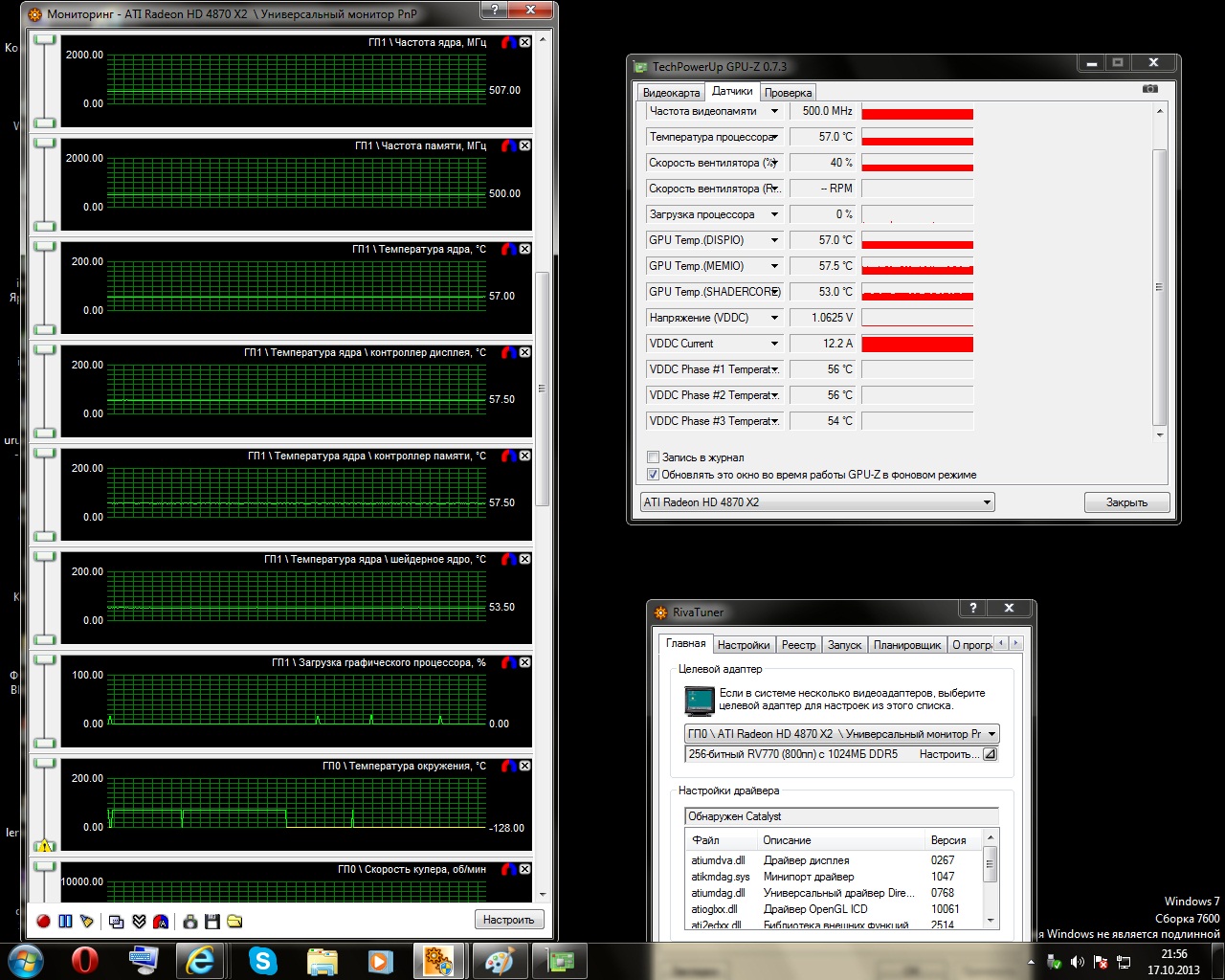Capture a monitoring screenshot with the camera icon

point(190,921)
